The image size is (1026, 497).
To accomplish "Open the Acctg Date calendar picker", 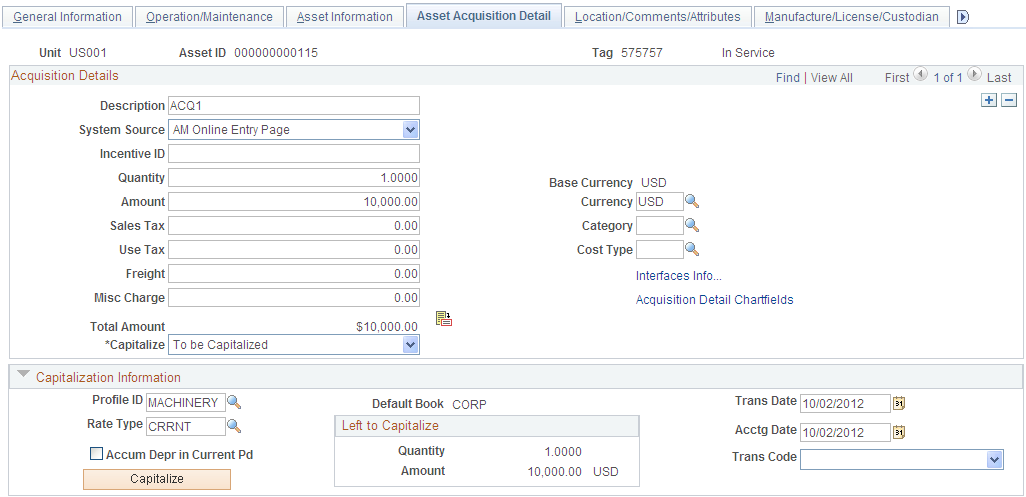I will click(899, 432).
